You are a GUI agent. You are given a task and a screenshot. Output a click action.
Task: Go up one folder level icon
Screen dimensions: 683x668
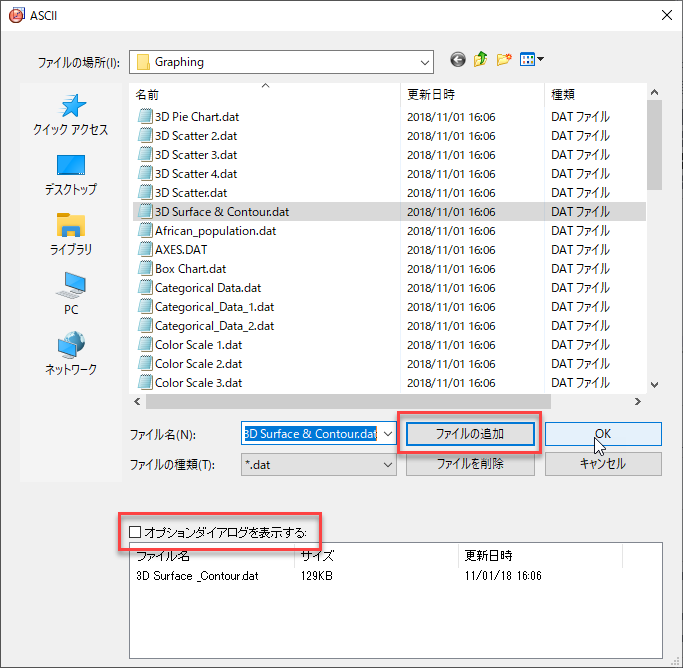pos(480,59)
